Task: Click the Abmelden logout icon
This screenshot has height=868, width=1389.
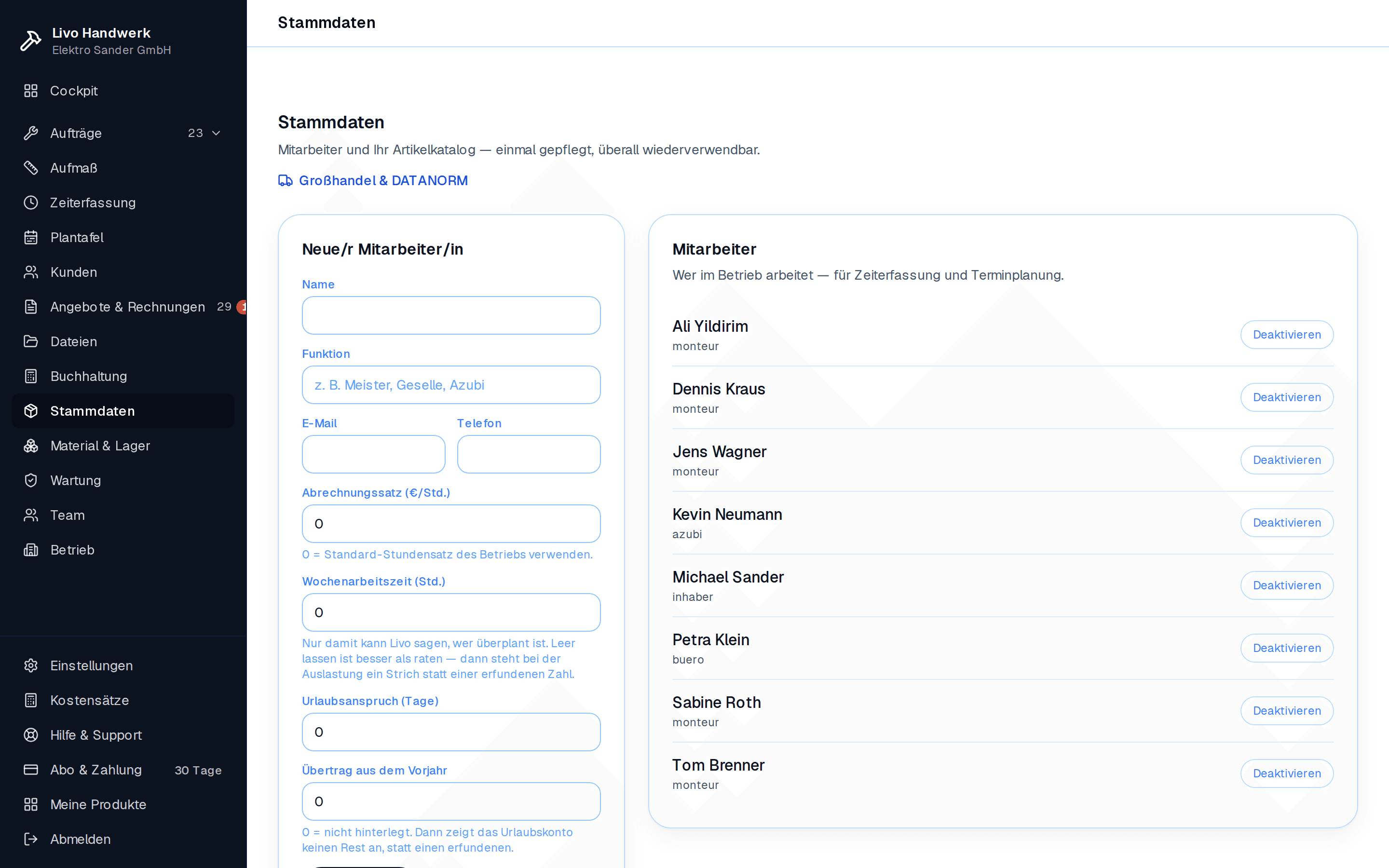Action: coord(31,839)
